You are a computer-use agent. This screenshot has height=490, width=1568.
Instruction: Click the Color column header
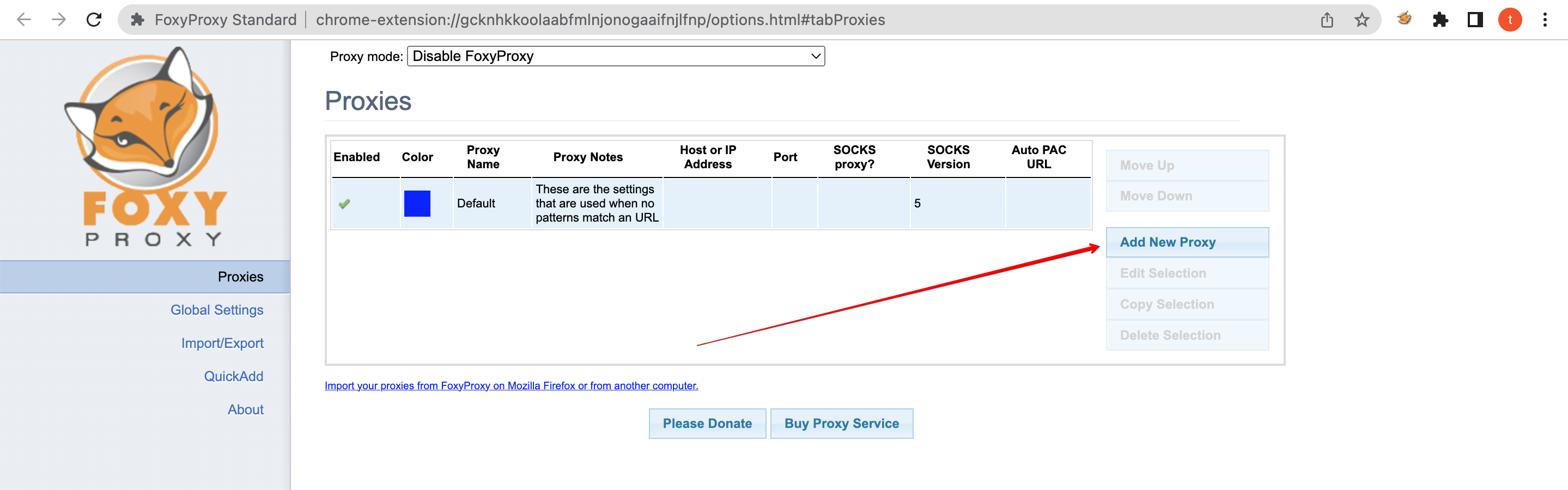pyautogui.click(x=417, y=157)
